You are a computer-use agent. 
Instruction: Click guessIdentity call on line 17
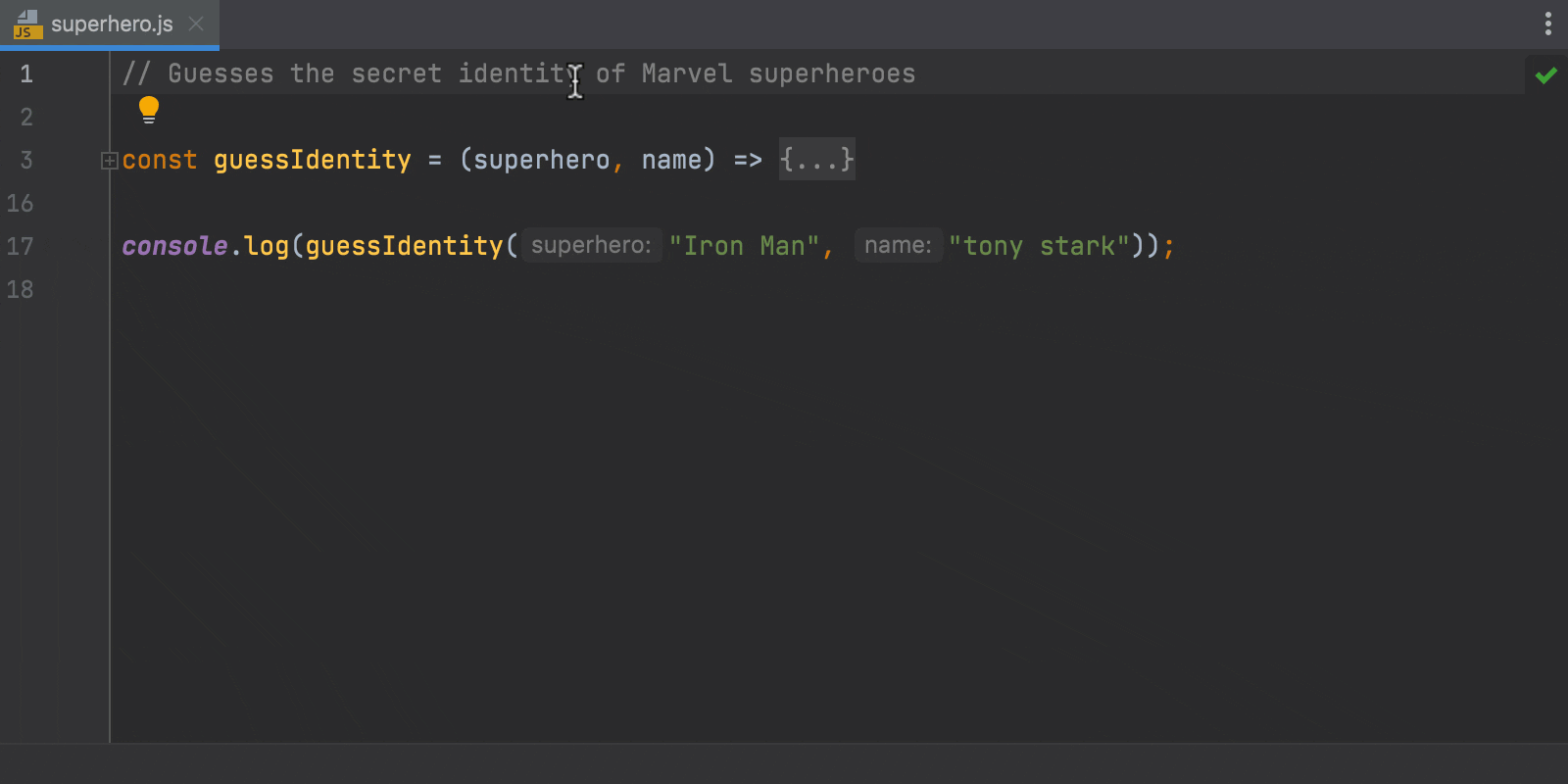click(x=404, y=246)
